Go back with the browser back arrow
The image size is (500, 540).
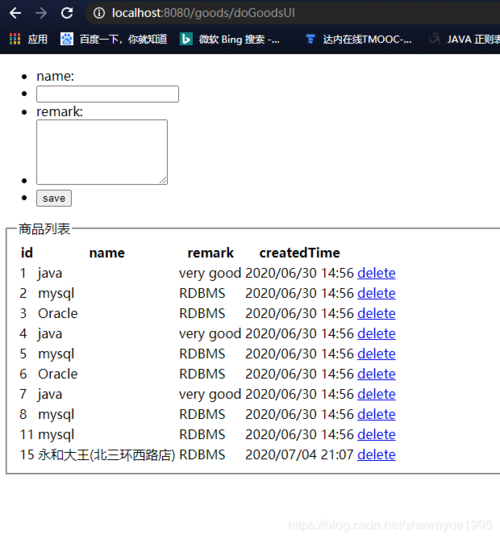point(15,13)
